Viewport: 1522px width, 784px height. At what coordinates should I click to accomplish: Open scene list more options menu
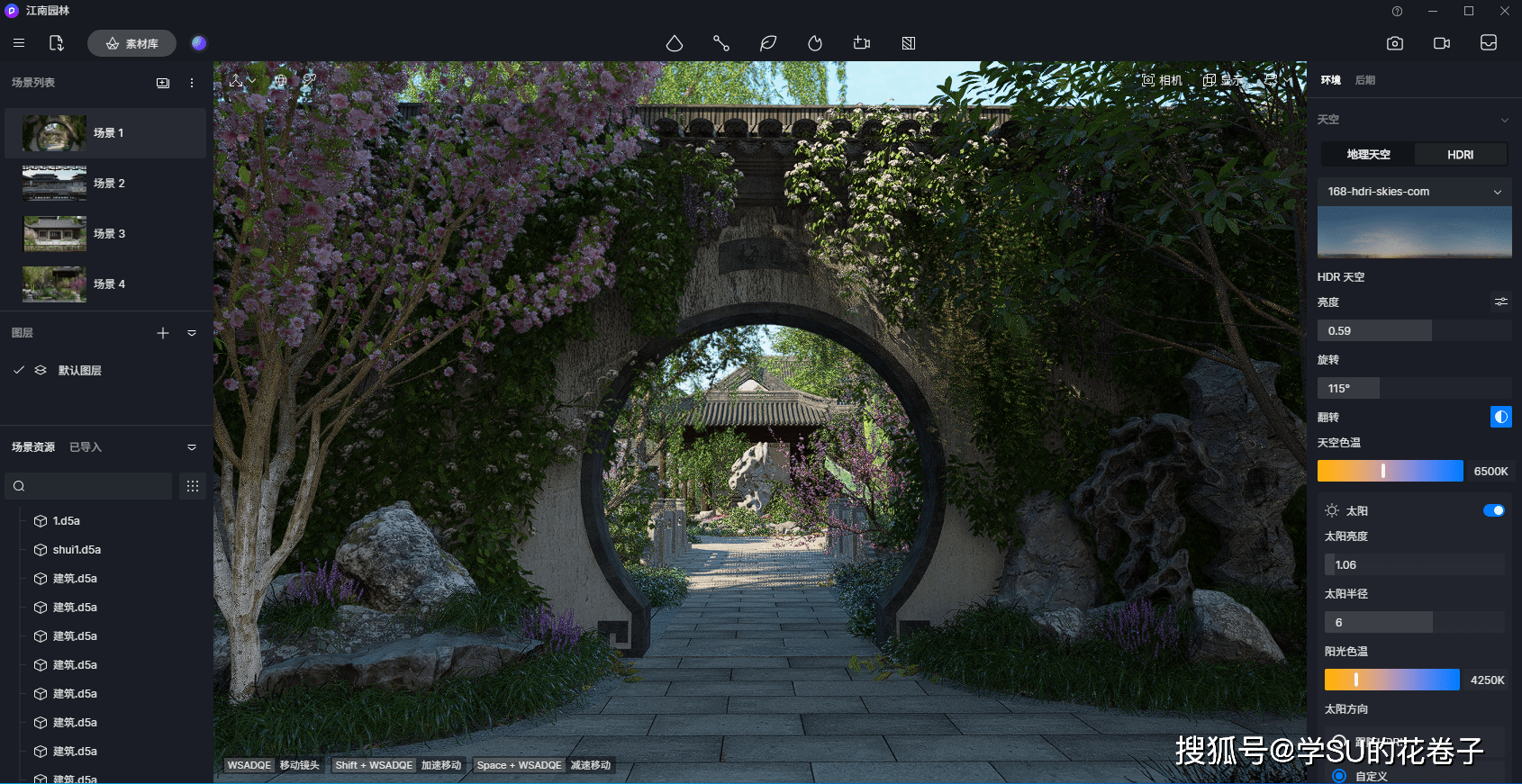pos(192,83)
